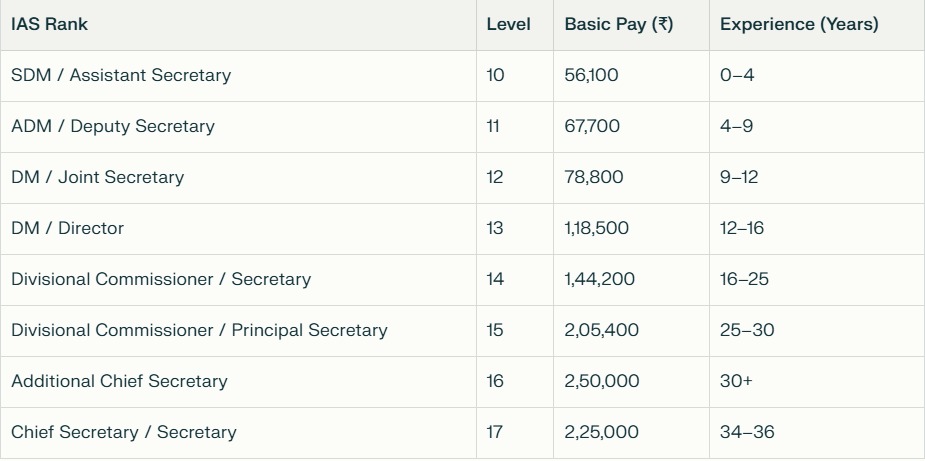The height and width of the screenshot is (461, 925).
Task: Select the 25–30 experience cell
Action: (746, 330)
